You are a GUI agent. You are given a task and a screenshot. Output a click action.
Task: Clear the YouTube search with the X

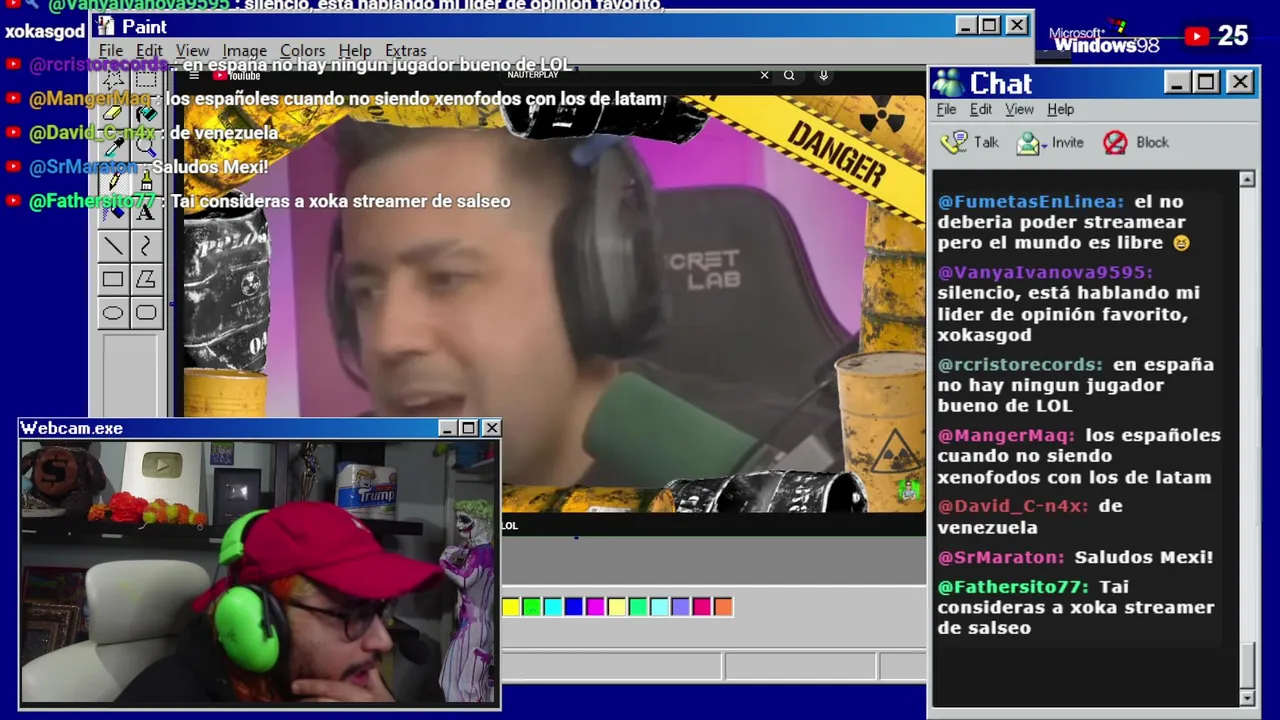[x=764, y=75]
